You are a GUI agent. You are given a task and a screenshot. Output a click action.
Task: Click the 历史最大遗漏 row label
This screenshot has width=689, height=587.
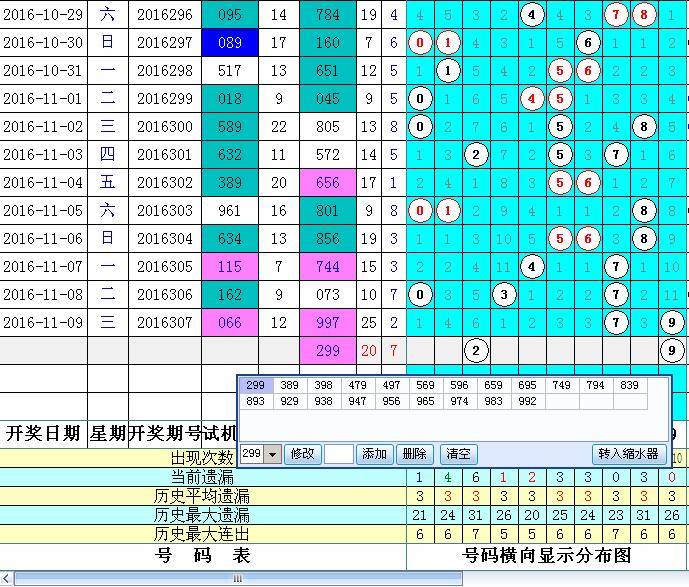202,515
